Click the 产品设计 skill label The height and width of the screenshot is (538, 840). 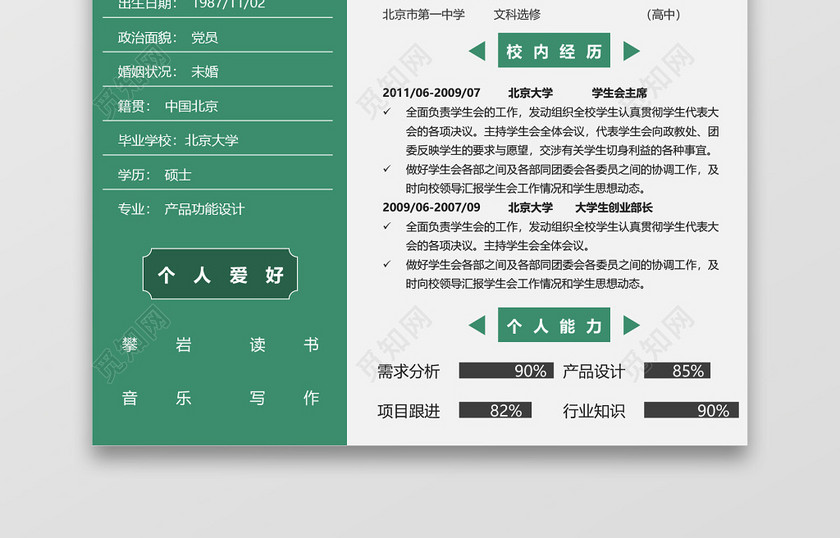pyautogui.click(x=594, y=371)
